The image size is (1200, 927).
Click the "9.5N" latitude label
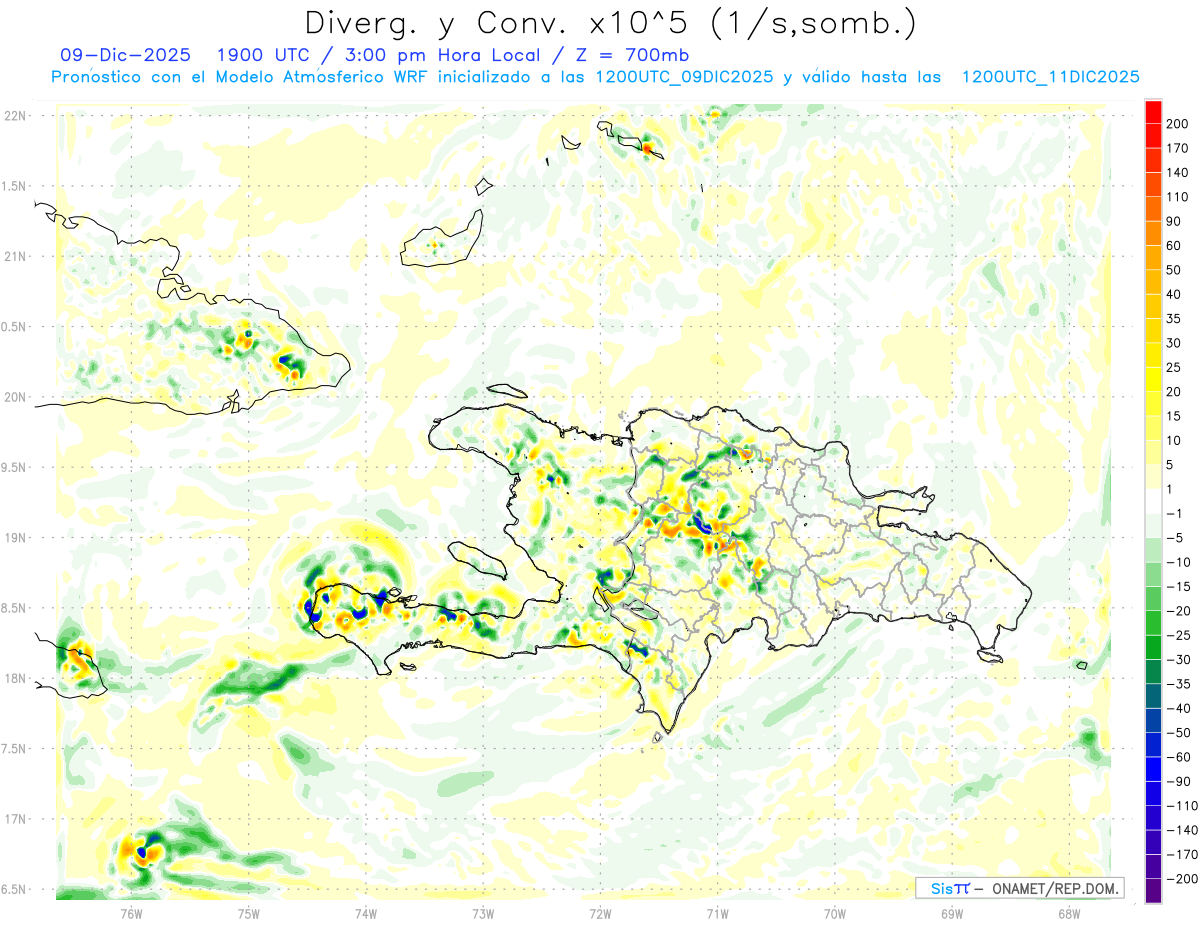click(x=15, y=467)
